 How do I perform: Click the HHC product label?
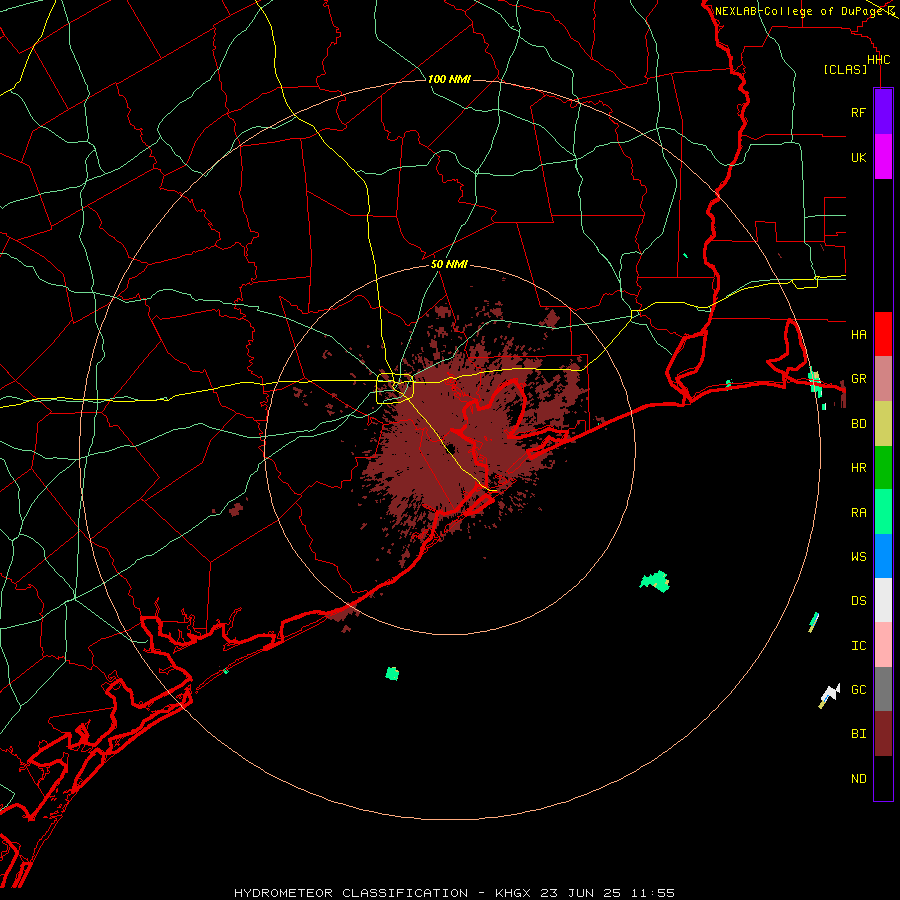click(x=878, y=60)
